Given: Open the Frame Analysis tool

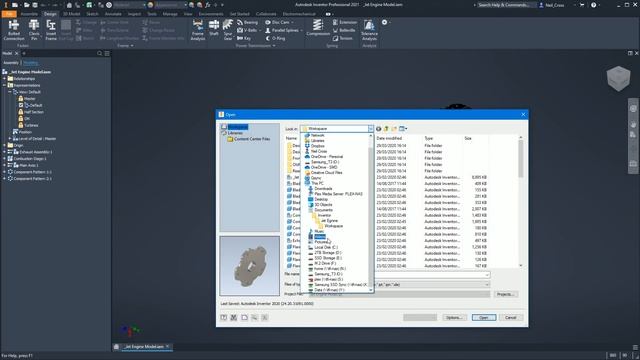Looking at the screenshot, I should (x=198, y=30).
